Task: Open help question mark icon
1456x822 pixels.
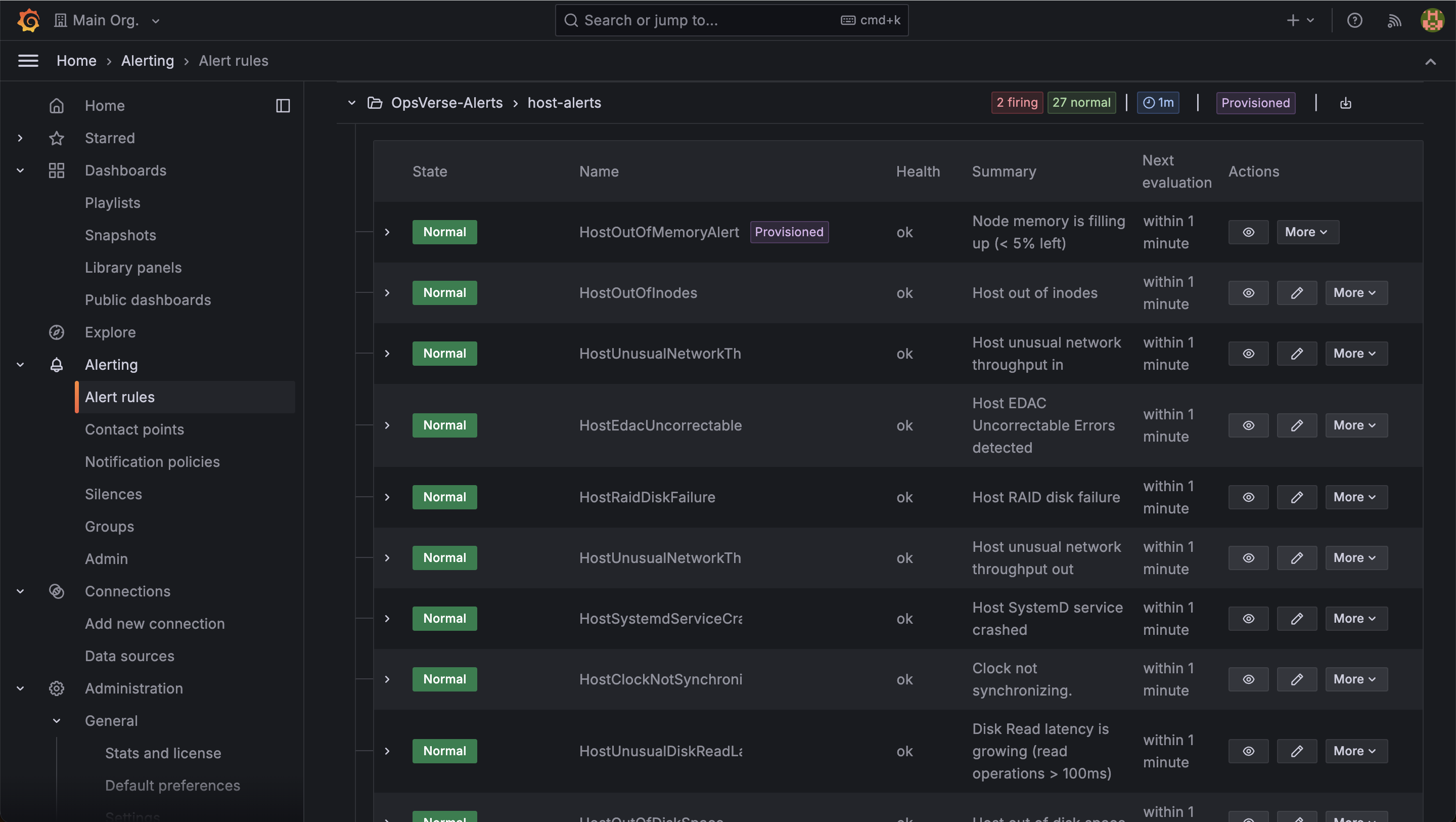Action: tap(1354, 20)
